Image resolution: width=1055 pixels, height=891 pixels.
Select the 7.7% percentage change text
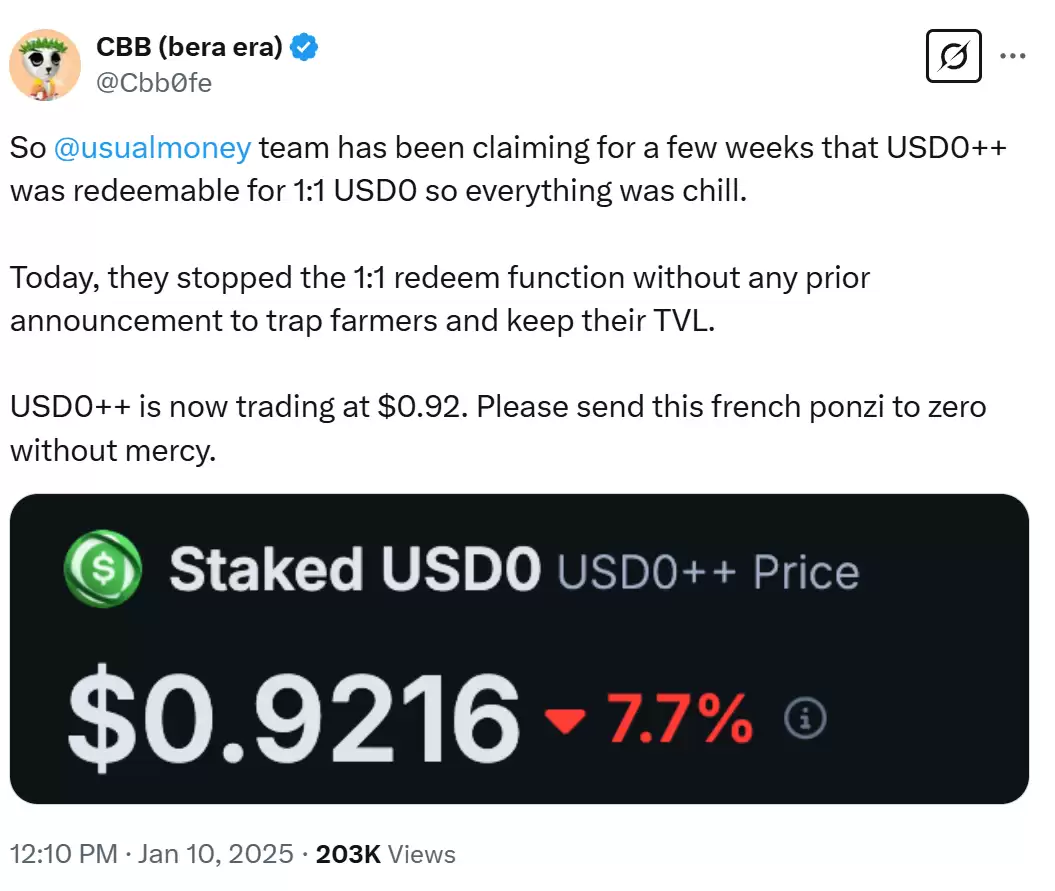click(680, 716)
